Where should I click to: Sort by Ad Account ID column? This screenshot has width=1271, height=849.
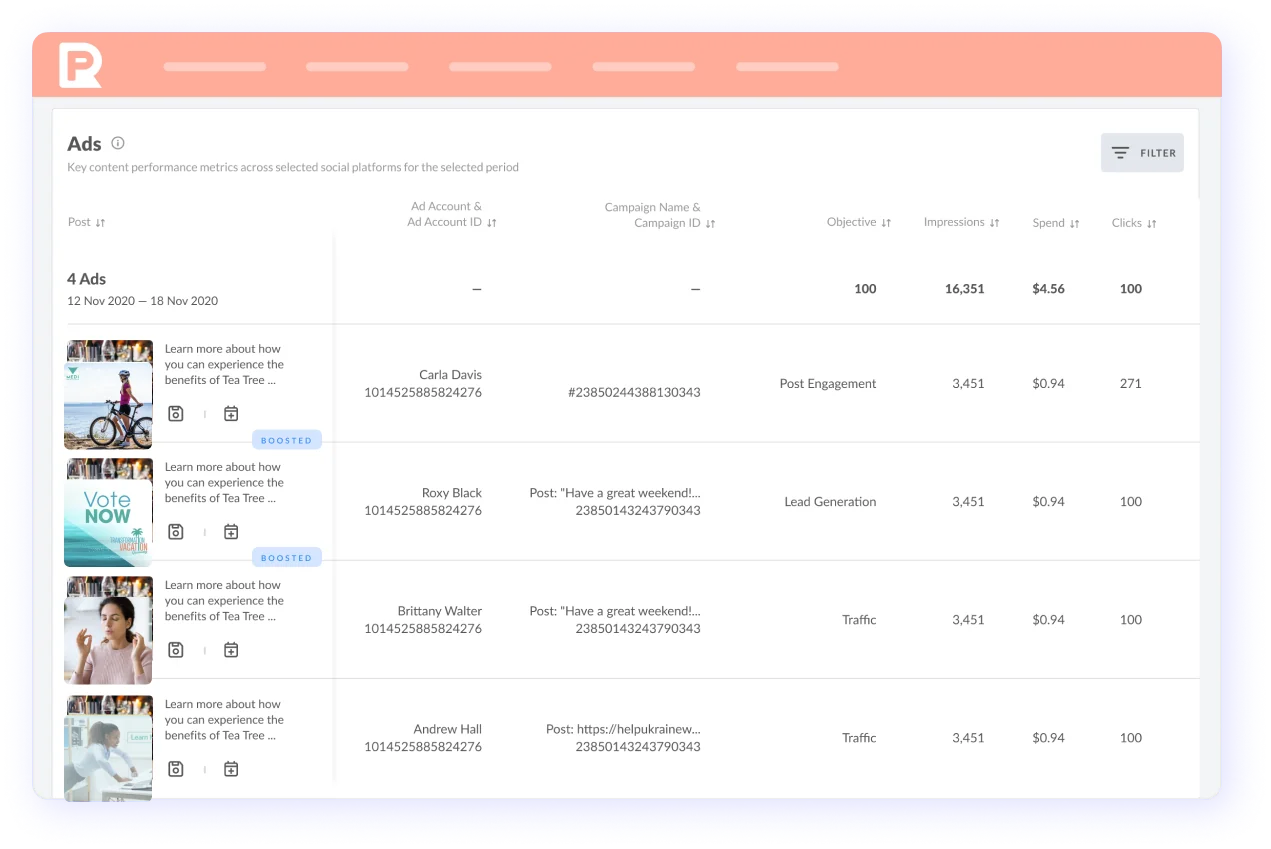[x=492, y=223]
